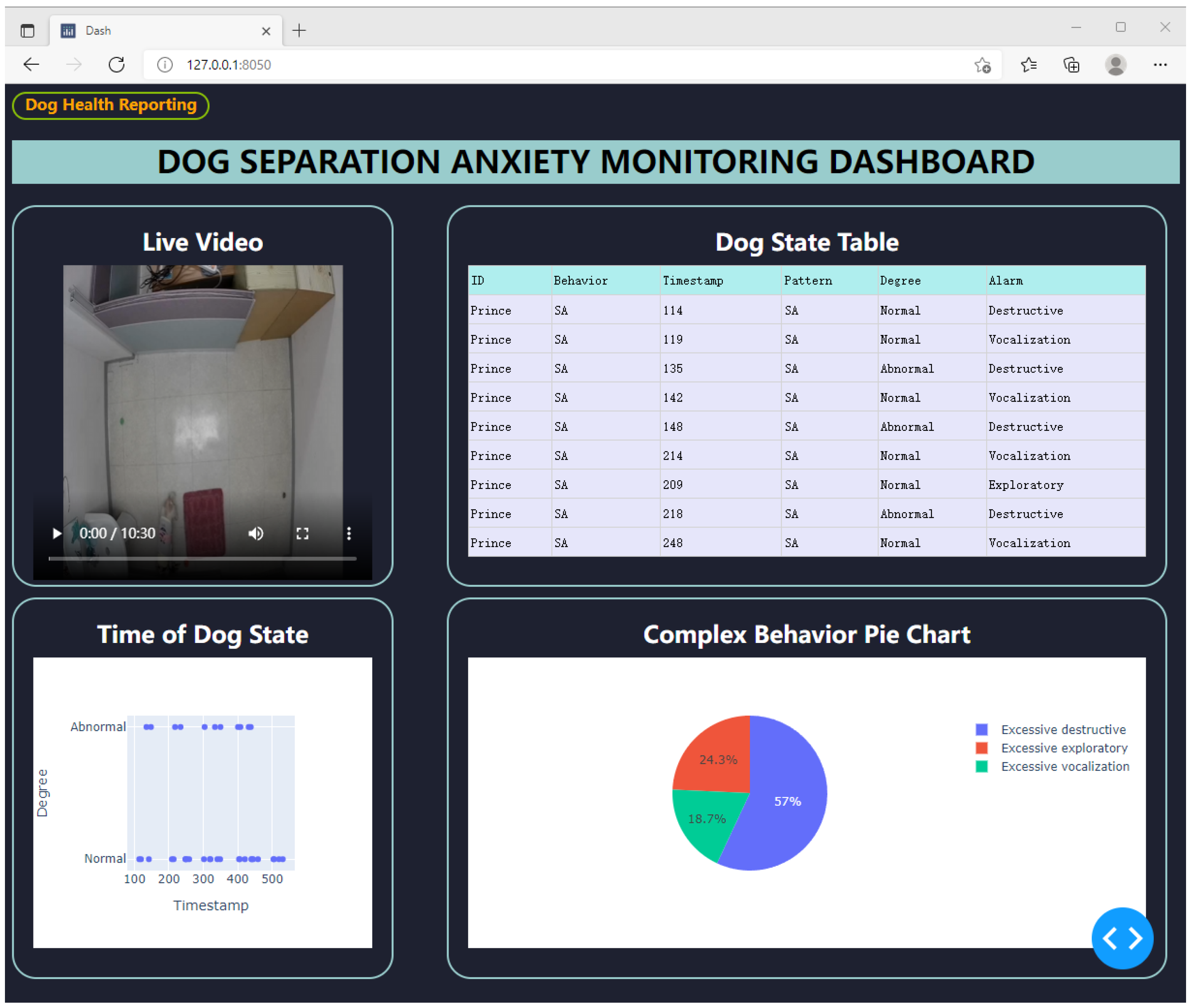The height and width of the screenshot is (1008, 1191).
Task: Toggle the Excessive exploratory legend entry
Action: click(1064, 748)
